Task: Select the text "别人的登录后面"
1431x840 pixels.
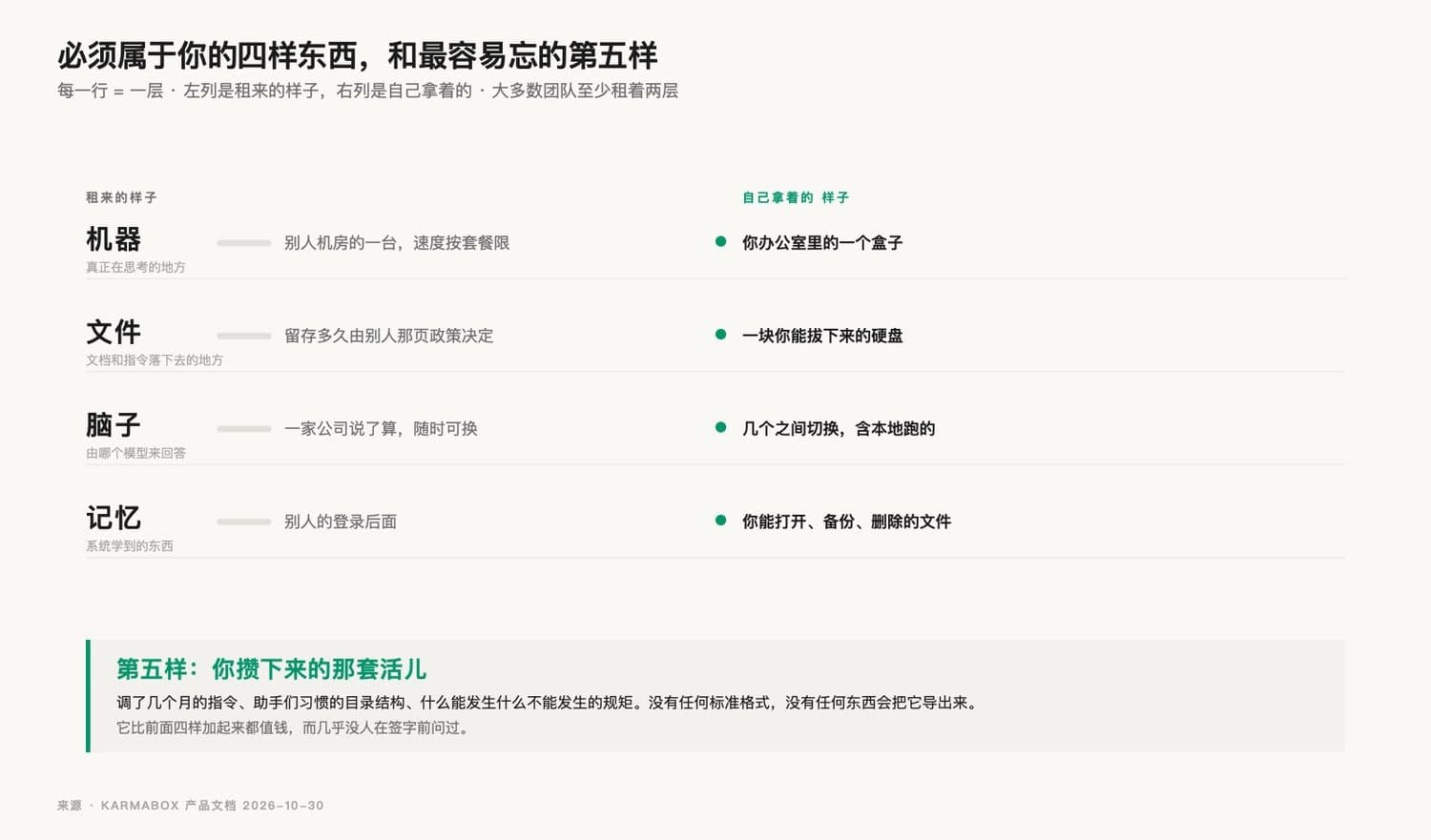Action: (341, 522)
